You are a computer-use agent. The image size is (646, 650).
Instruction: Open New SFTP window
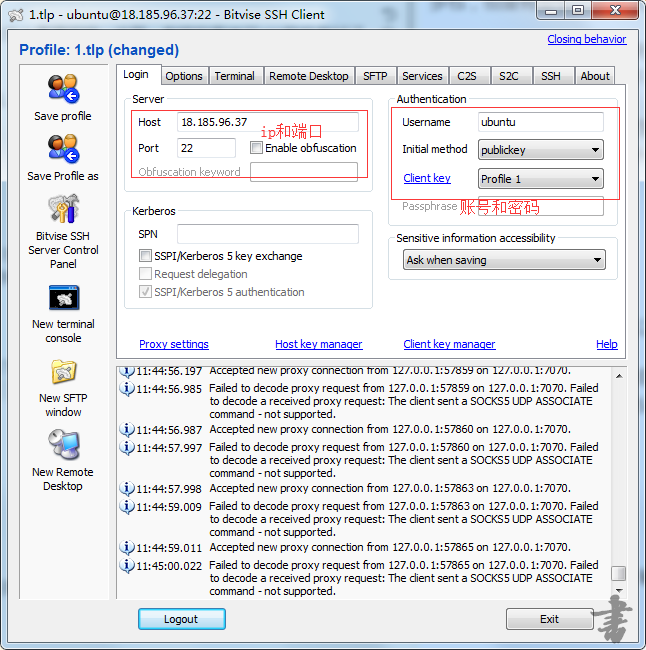coord(63,372)
